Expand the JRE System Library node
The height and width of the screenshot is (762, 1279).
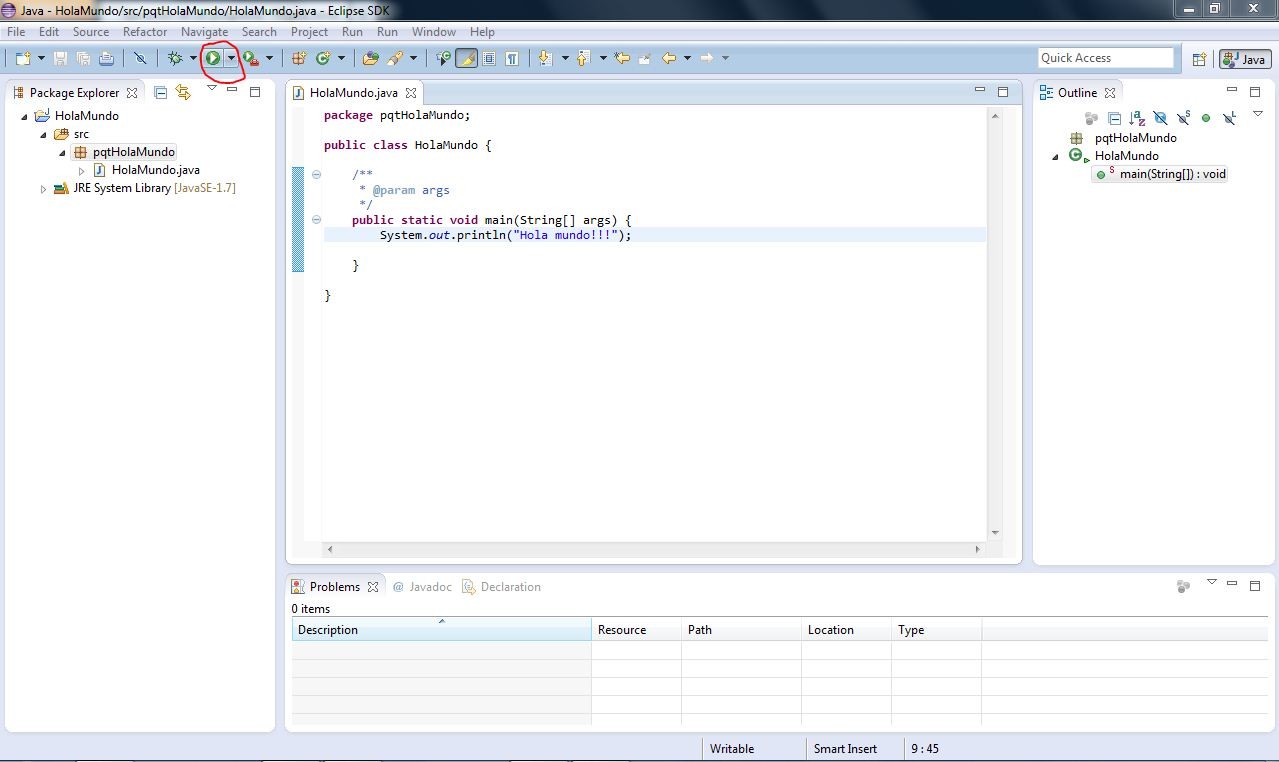pyautogui.click(x=43, y=188)
